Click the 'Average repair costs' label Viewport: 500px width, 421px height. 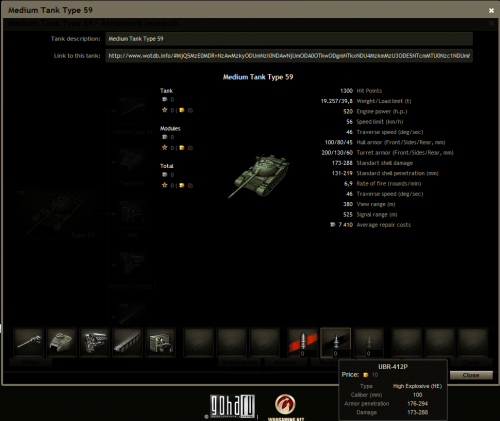tap(384, 225)
